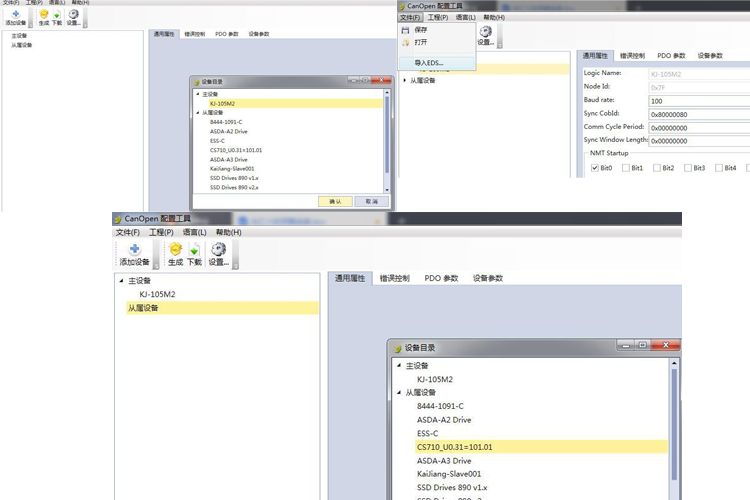This screenshot has width=750, height=500.
Task: Select KaiJiang-Slave001 in dialog with CS710 highlighted
Action: point(449,474)
